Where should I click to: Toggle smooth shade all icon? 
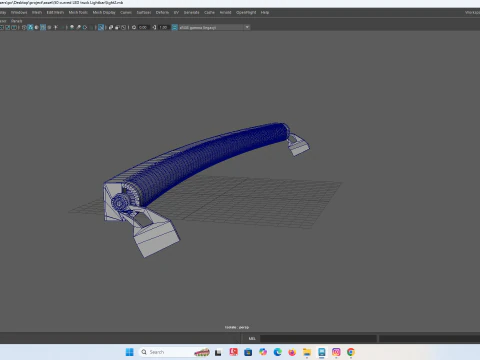[x=30, y=27]
